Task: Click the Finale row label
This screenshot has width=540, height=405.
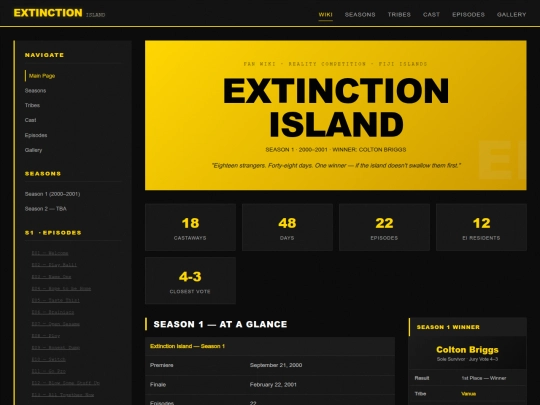Action: [x=158, y=385]
